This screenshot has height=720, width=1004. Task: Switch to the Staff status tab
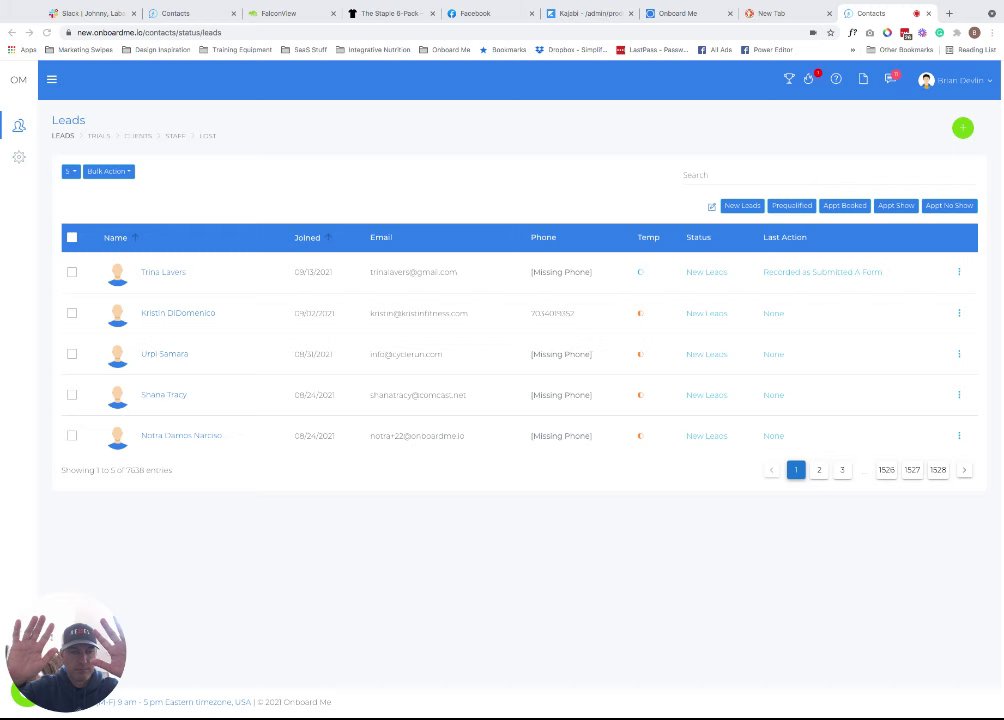click(175, 136)
